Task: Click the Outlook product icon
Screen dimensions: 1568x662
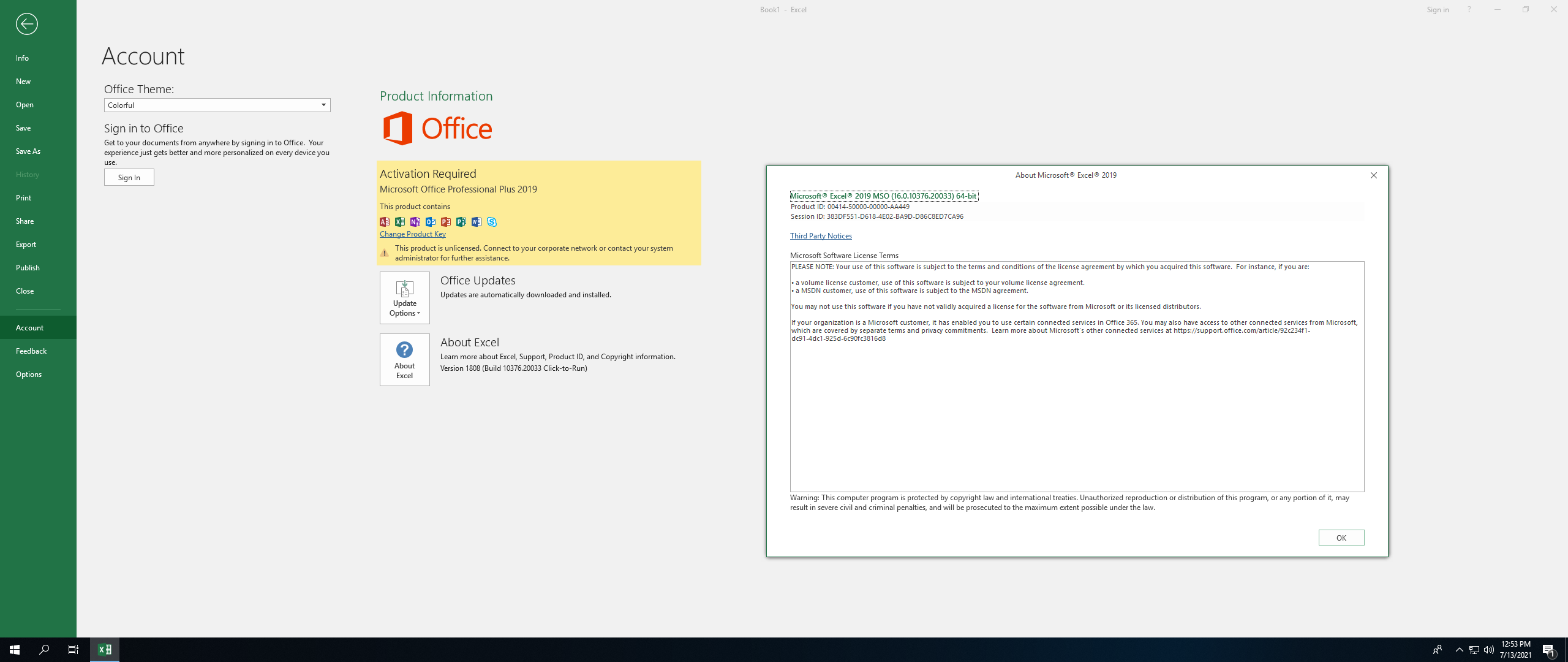Action: pyautogui.click(x=431, y=222)
